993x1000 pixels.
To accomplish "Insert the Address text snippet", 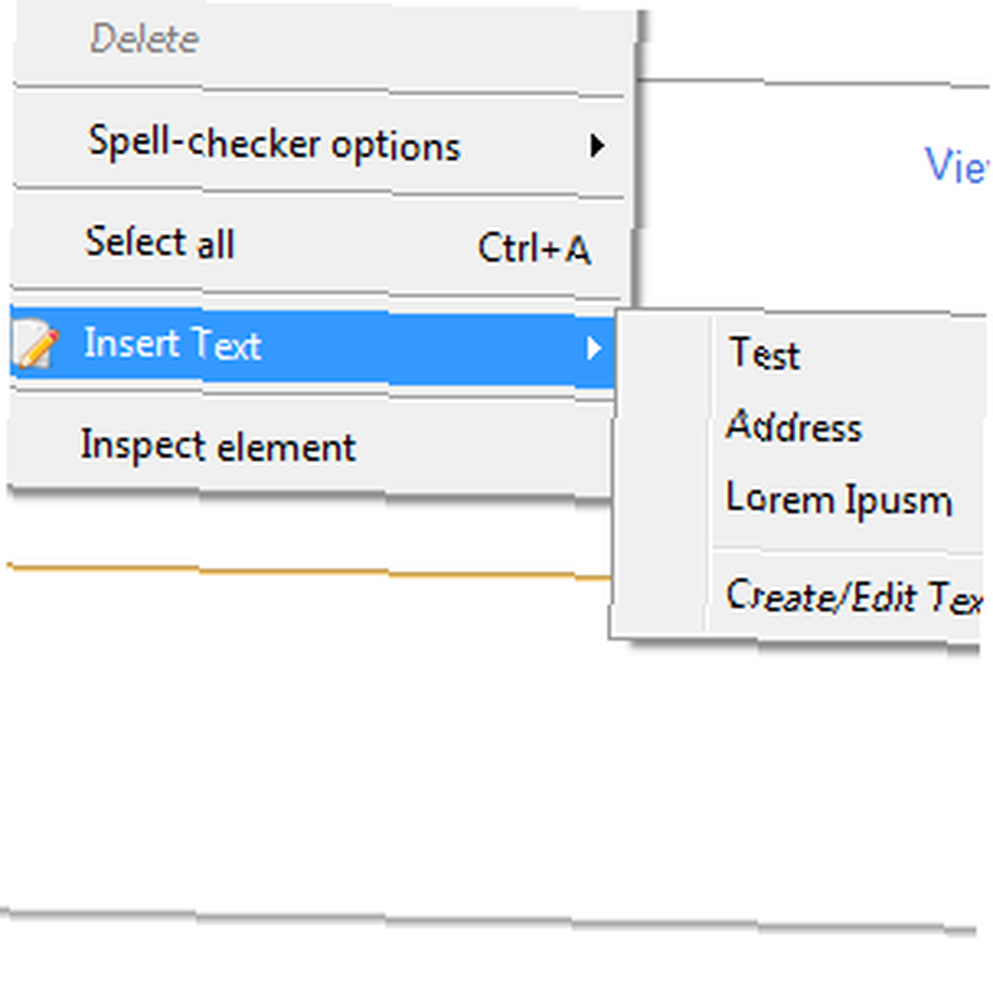I will tap(794, 425).
